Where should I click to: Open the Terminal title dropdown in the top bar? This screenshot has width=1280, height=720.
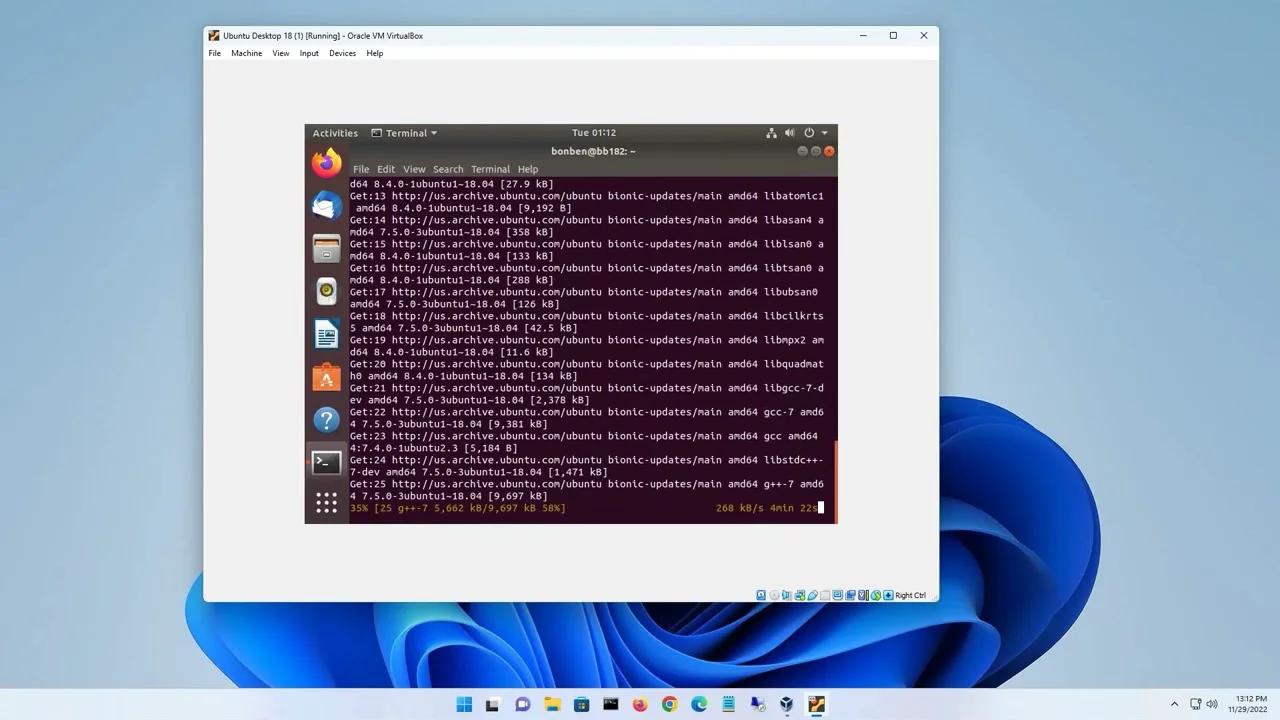point(405,132)
